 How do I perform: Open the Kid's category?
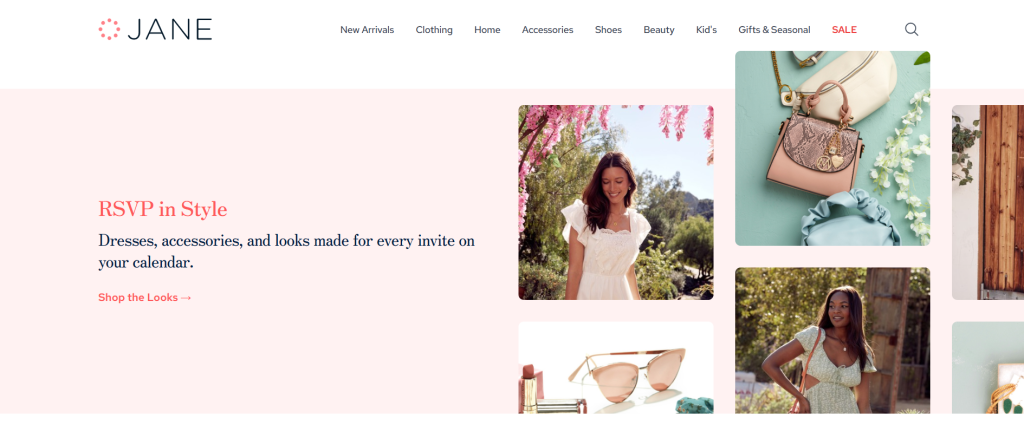(x=706, y=30)
